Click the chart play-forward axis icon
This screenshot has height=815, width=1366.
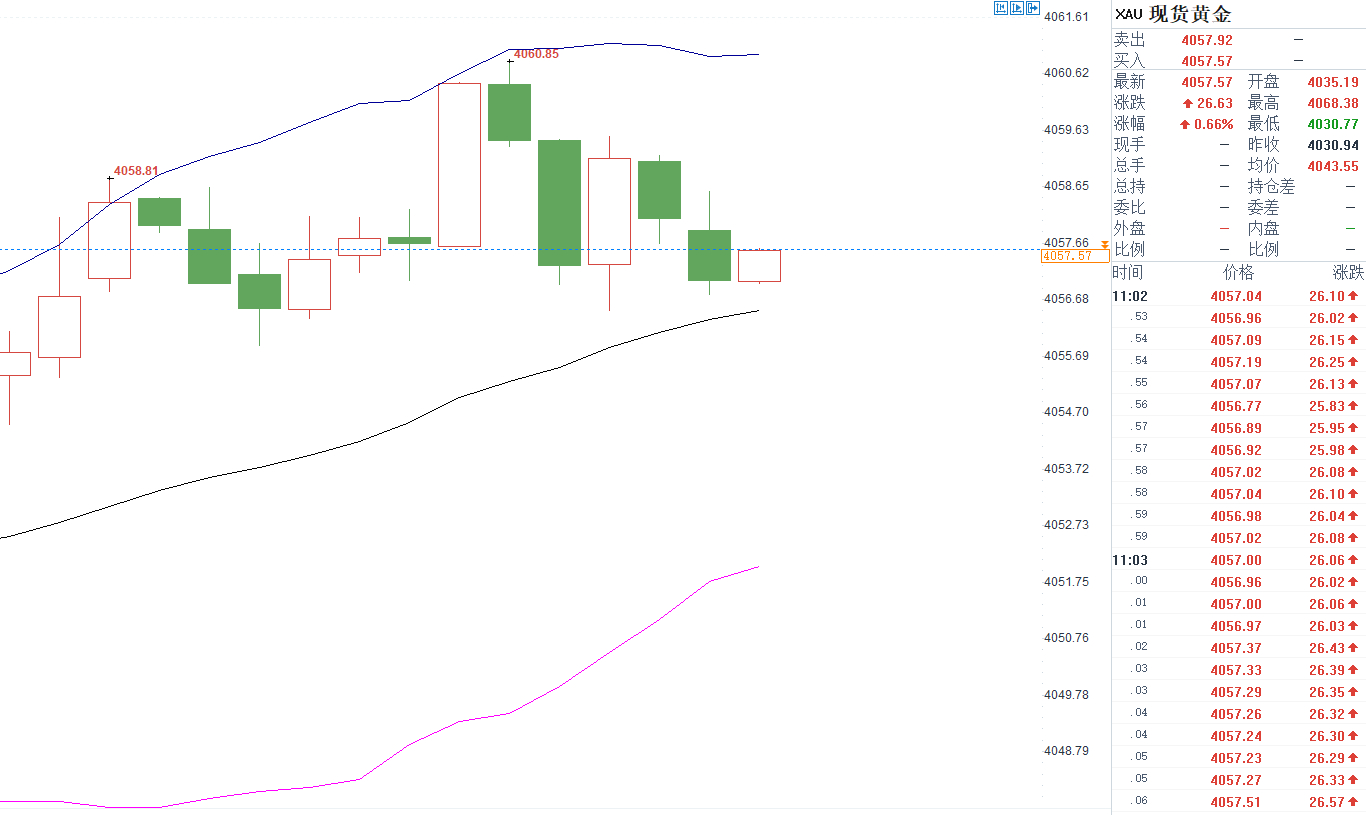[x=1017, y=8]
